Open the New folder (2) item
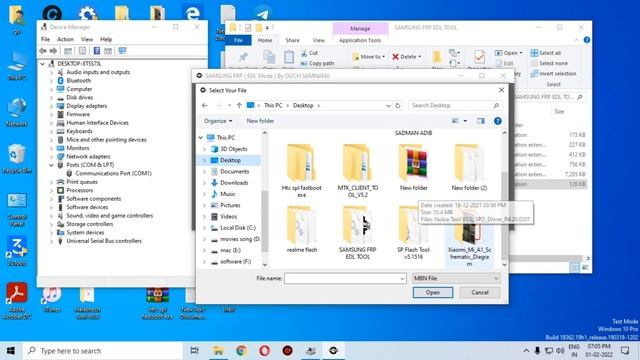The height and width of the screenshot is (360, 640). coord(469,167)
